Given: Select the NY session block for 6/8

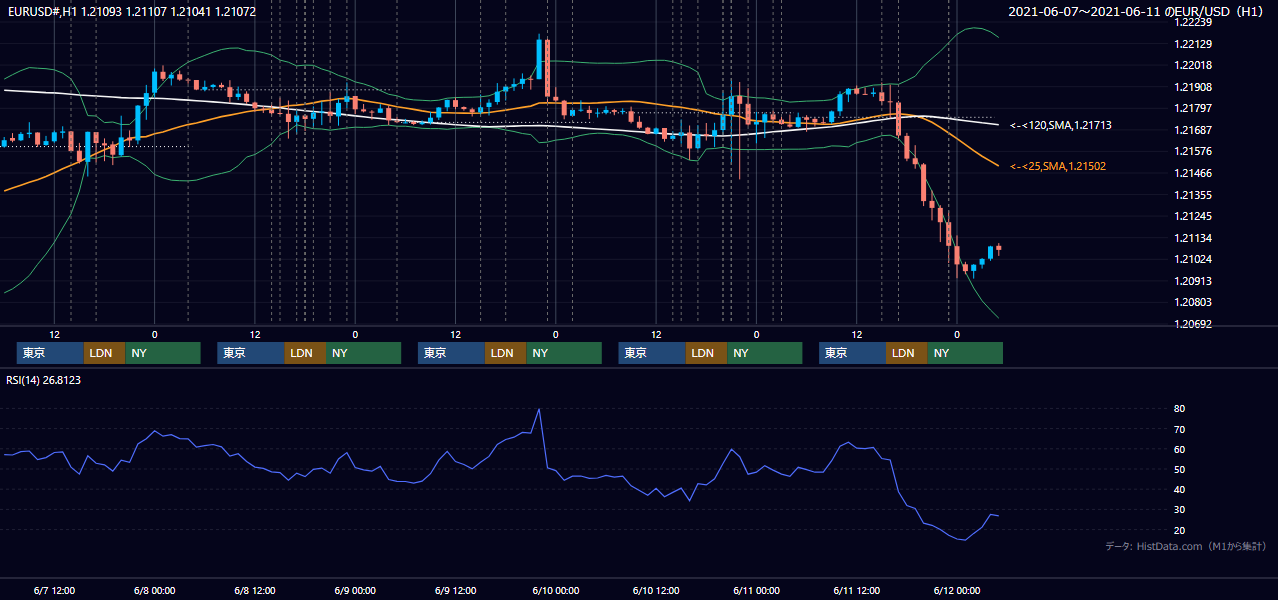Looking at the screenshot, I should 364,353.
